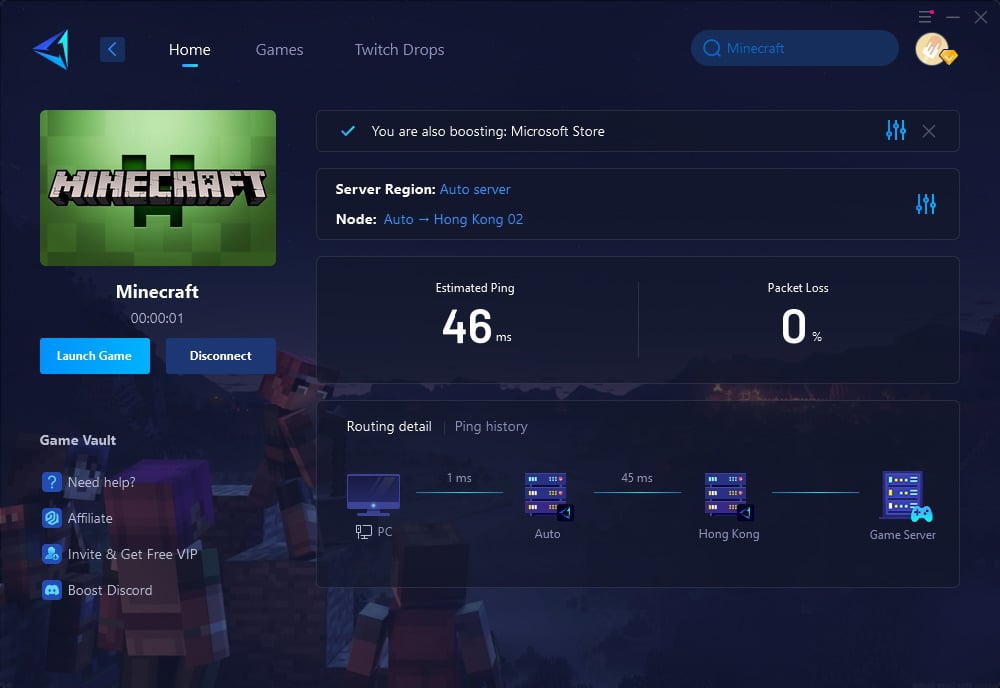Click the Game Server icon
1000x688 pixels.
point(906,495)
